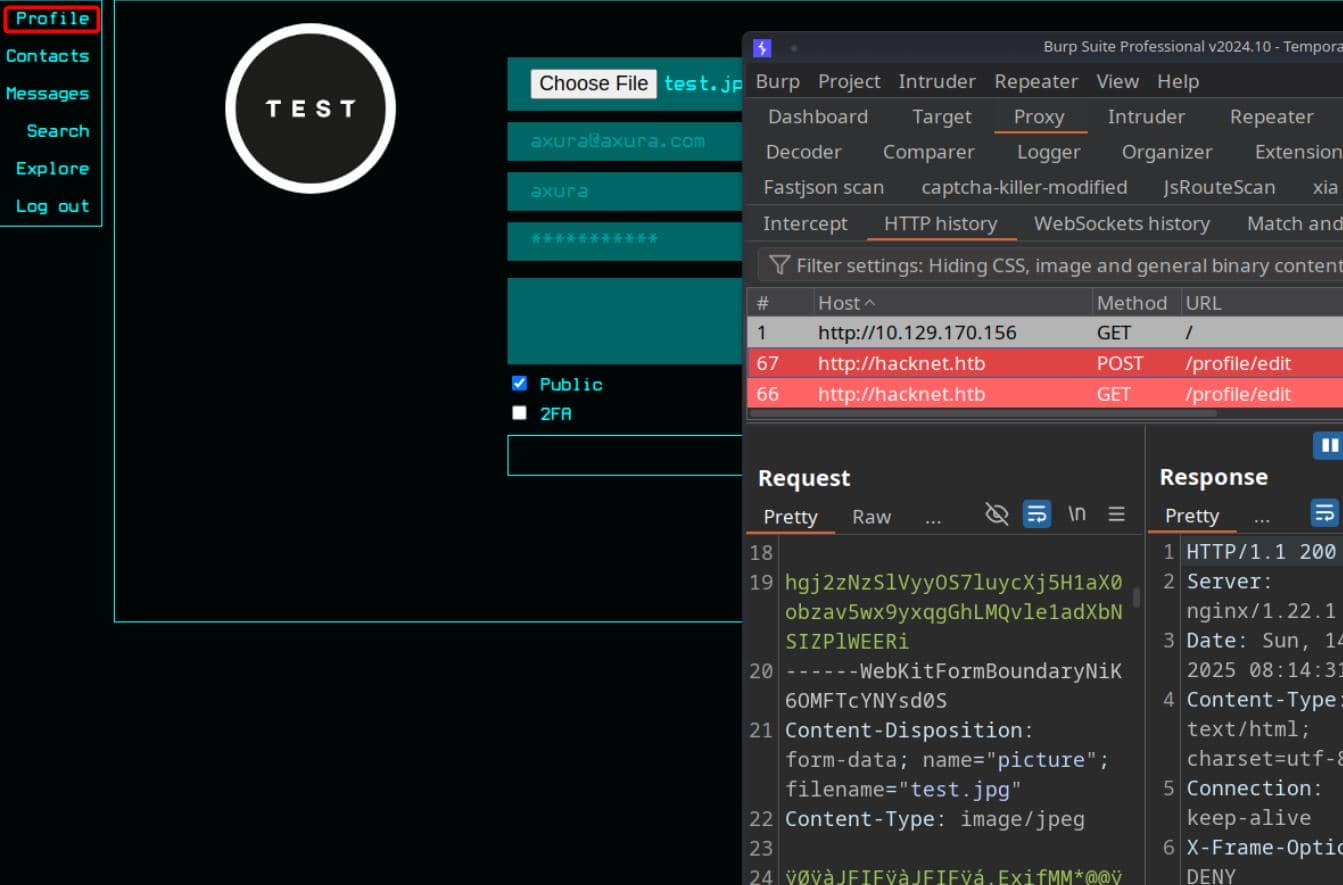
Task: Toggle non-printable characters in Request editor
Action: coord(996,514)
